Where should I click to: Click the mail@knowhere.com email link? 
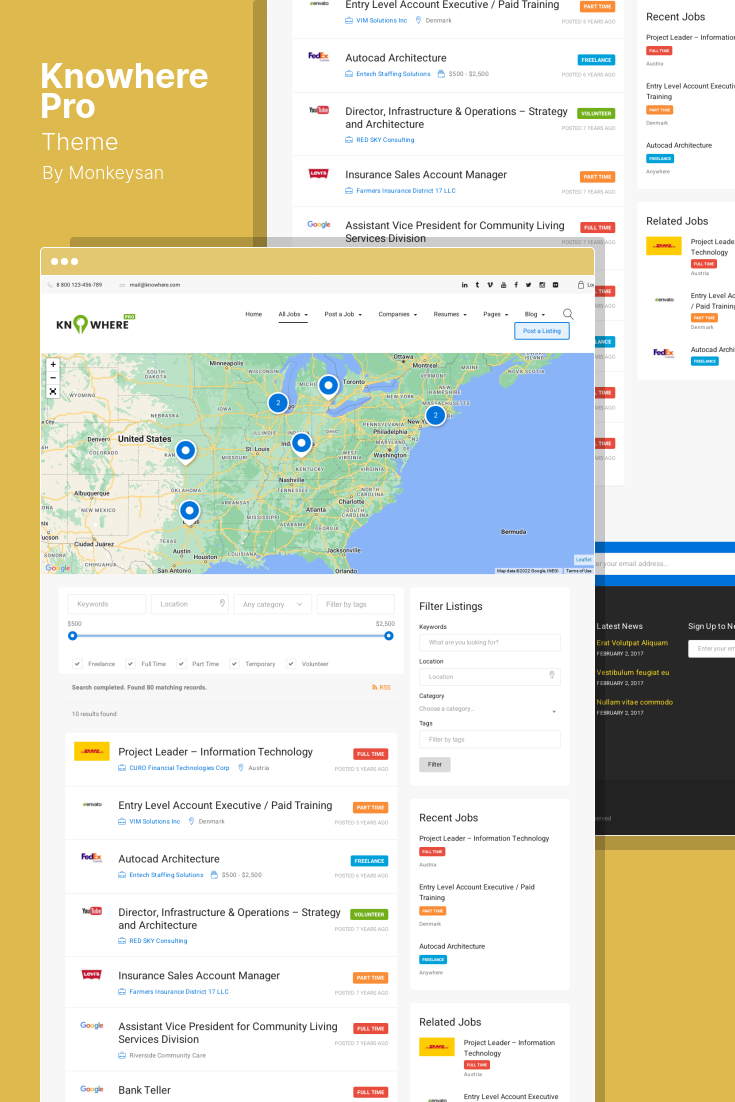coord(155,285)
